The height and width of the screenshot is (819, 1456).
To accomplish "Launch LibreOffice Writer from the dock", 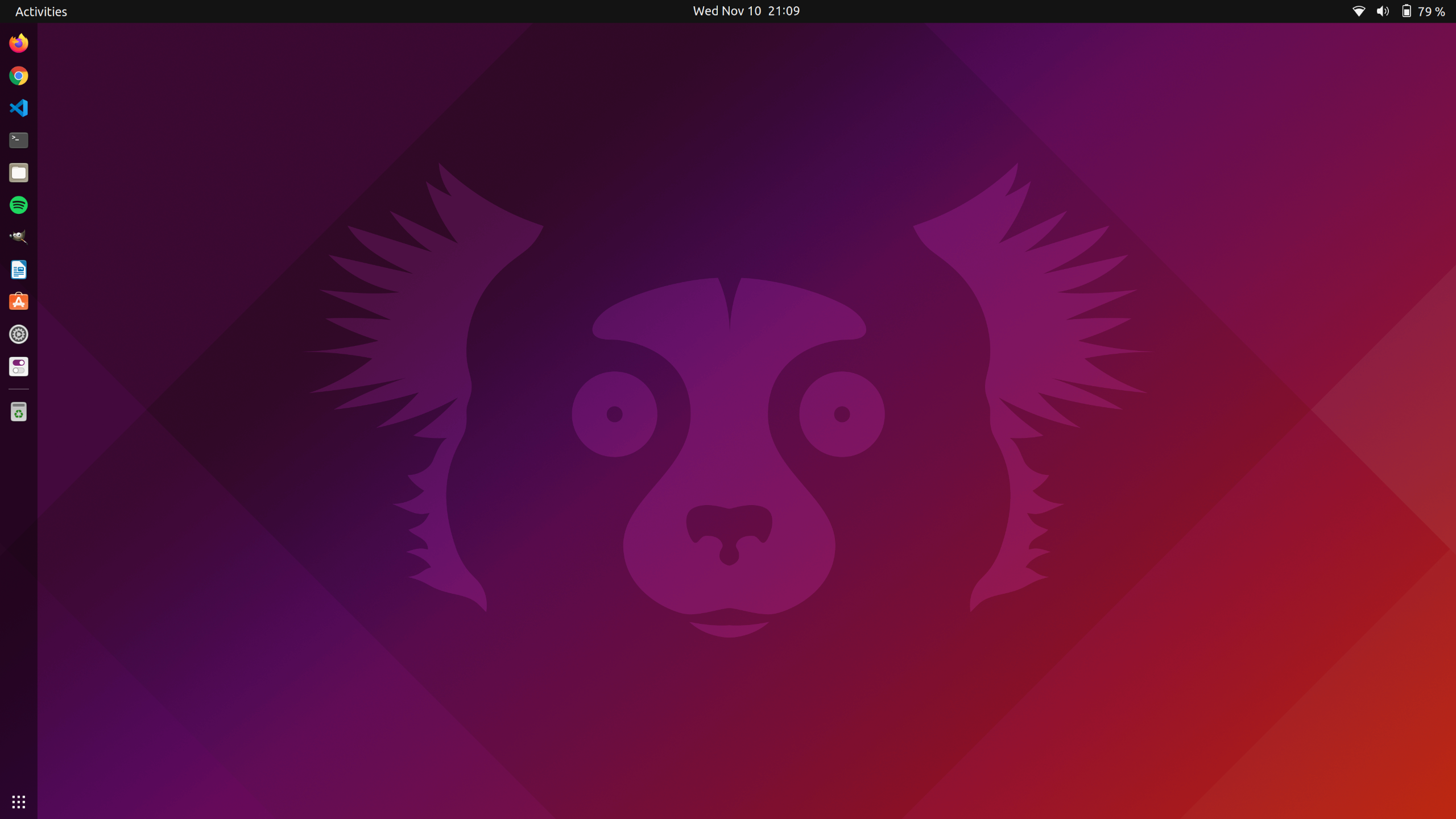I will coord(19,270).
